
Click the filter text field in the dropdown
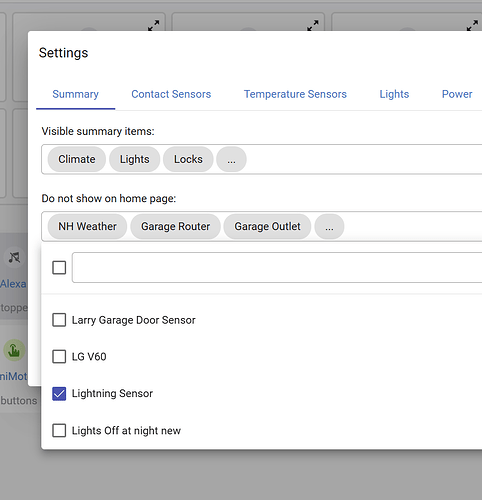click(277, 267)
